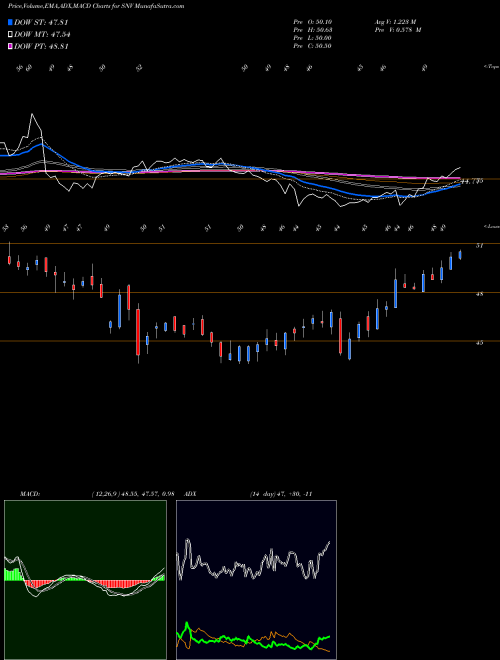Select the 'DOW PT: 48.81' label
Viewport: 500px width, 660px height.
[41, 46]
